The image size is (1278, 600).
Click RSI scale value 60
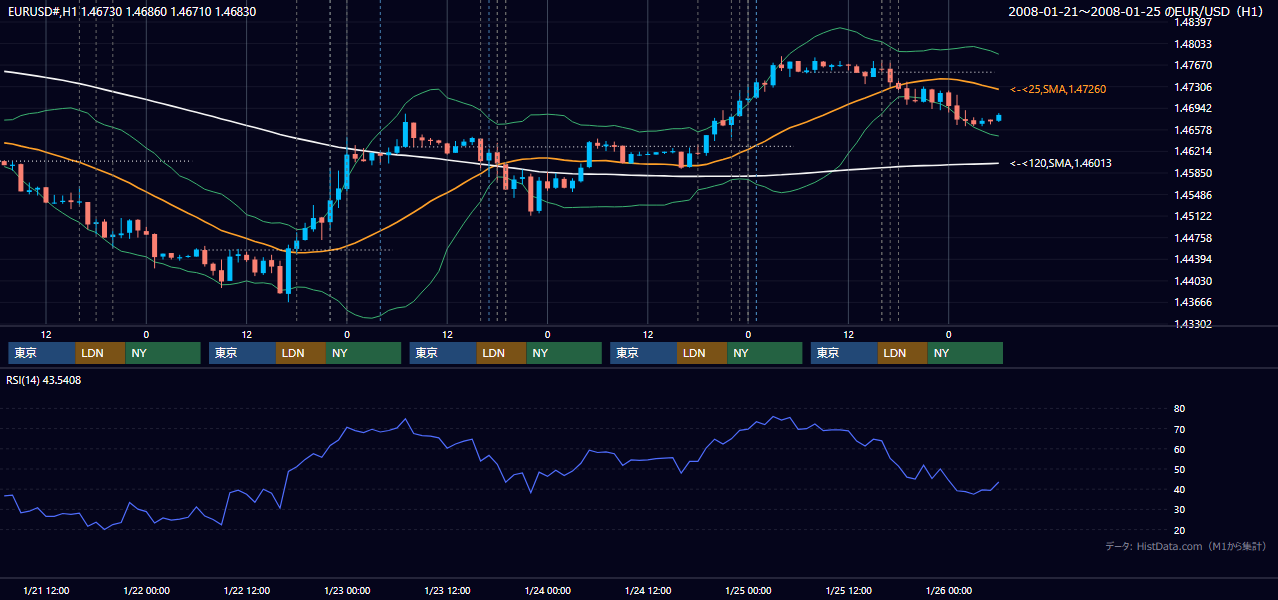coord(1179,449)
